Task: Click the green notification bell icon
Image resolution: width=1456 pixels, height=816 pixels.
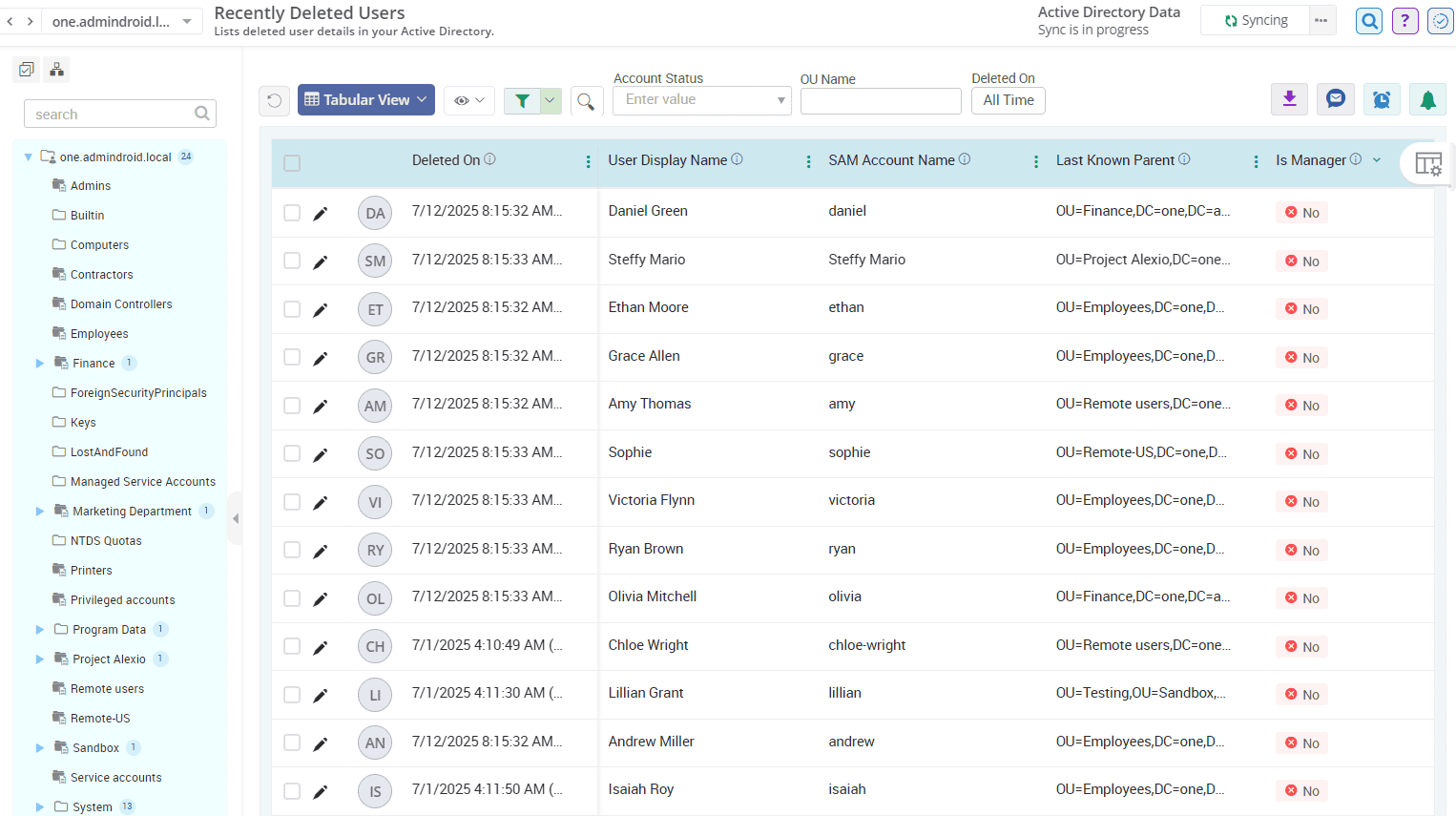Action: [x=1427, y=99]
